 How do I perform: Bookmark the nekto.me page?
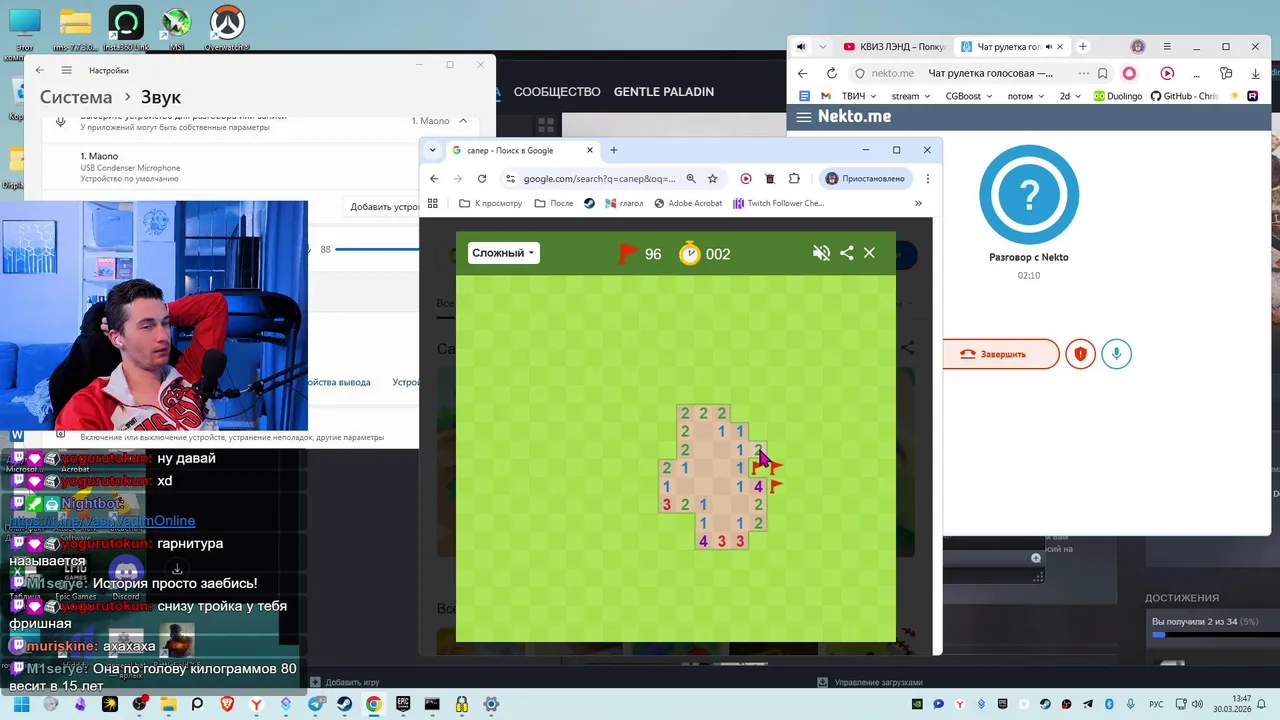pos(1103,73)
